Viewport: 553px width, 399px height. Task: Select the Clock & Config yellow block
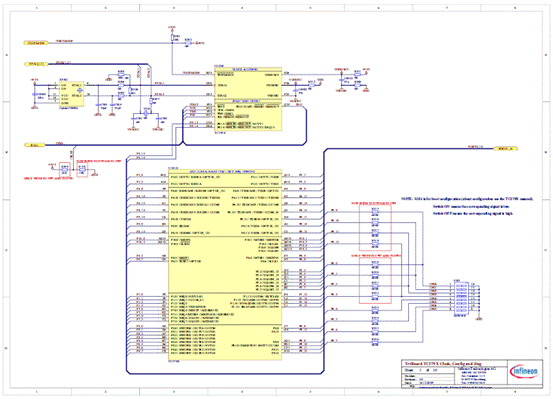click(248, 84)
